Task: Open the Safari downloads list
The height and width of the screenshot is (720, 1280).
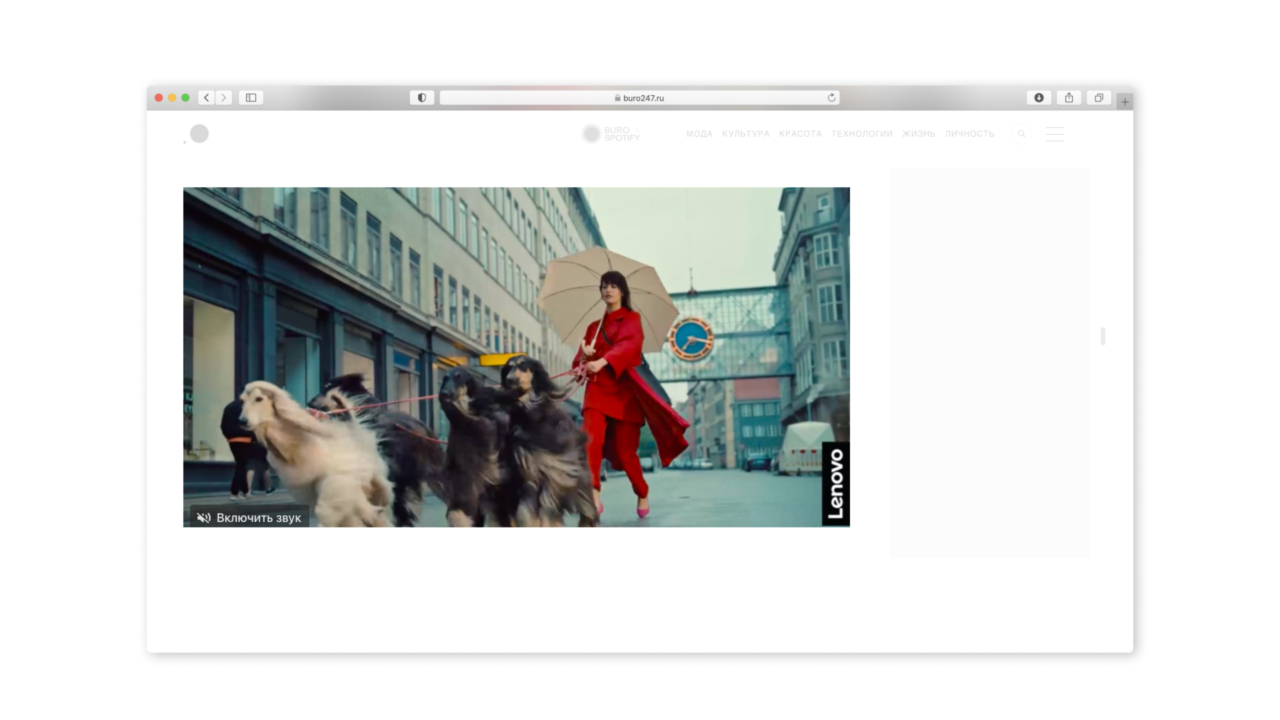Action: pos(1039,98)
